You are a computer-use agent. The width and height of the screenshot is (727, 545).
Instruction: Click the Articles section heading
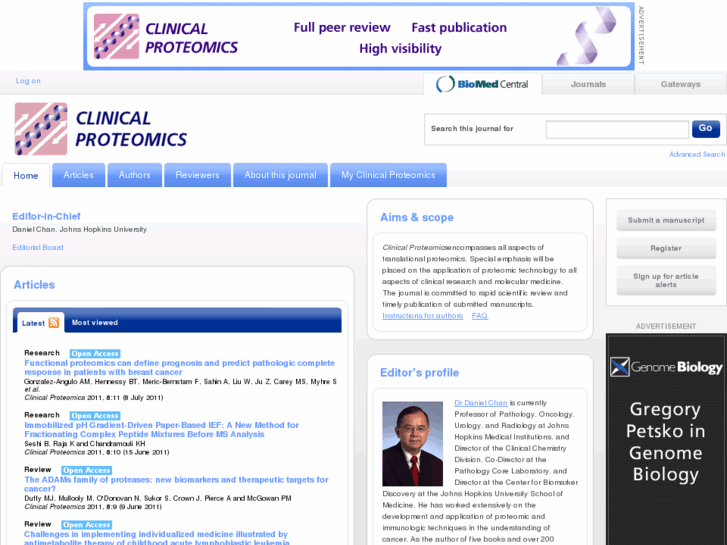click(34, 285)
